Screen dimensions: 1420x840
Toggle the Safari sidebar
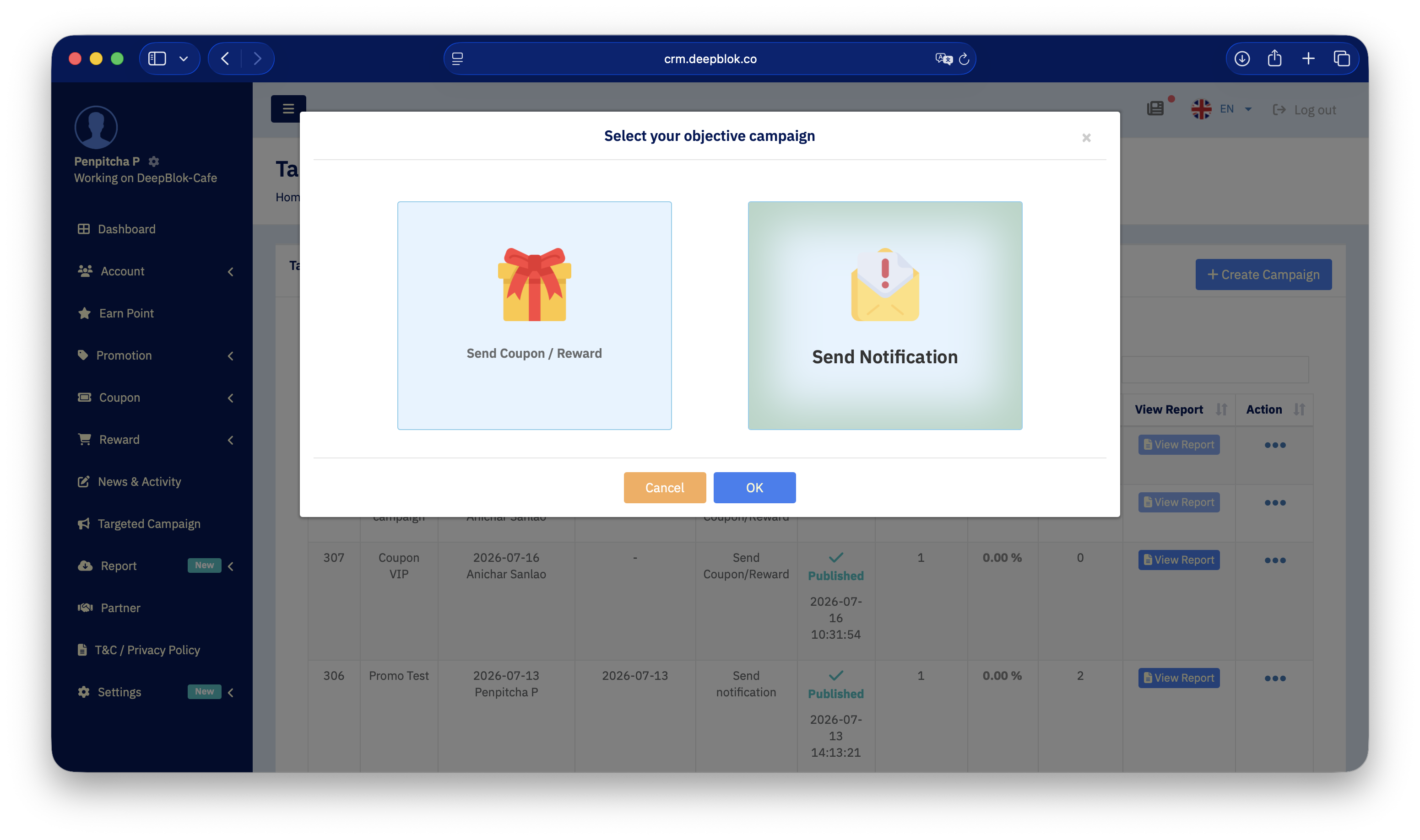pyautogui.click(x=157, y=58)
